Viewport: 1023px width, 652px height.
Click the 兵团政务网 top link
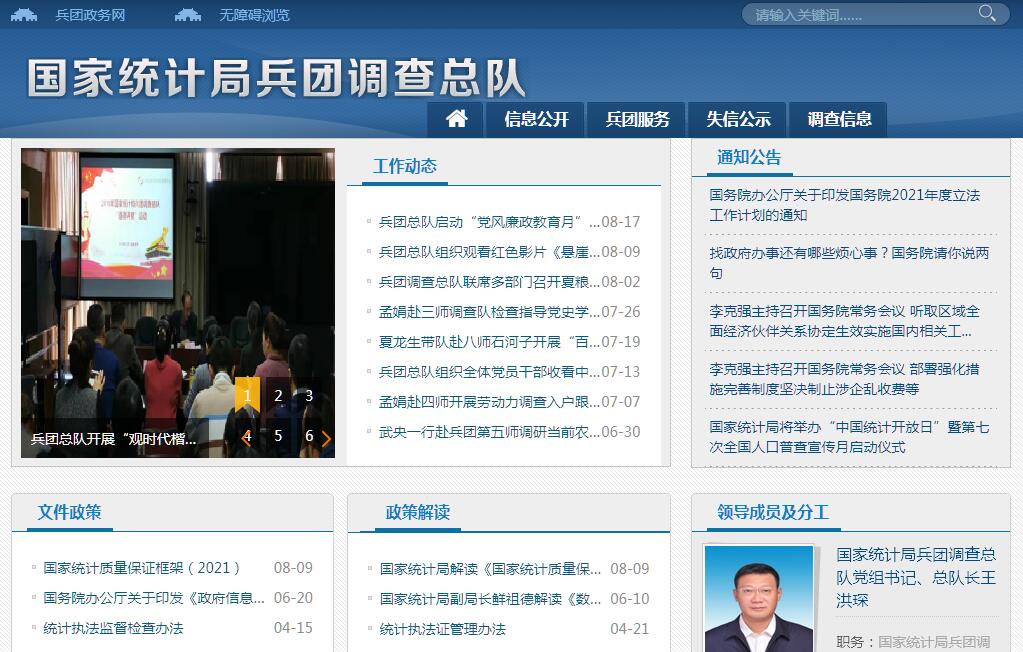point(90,15)
